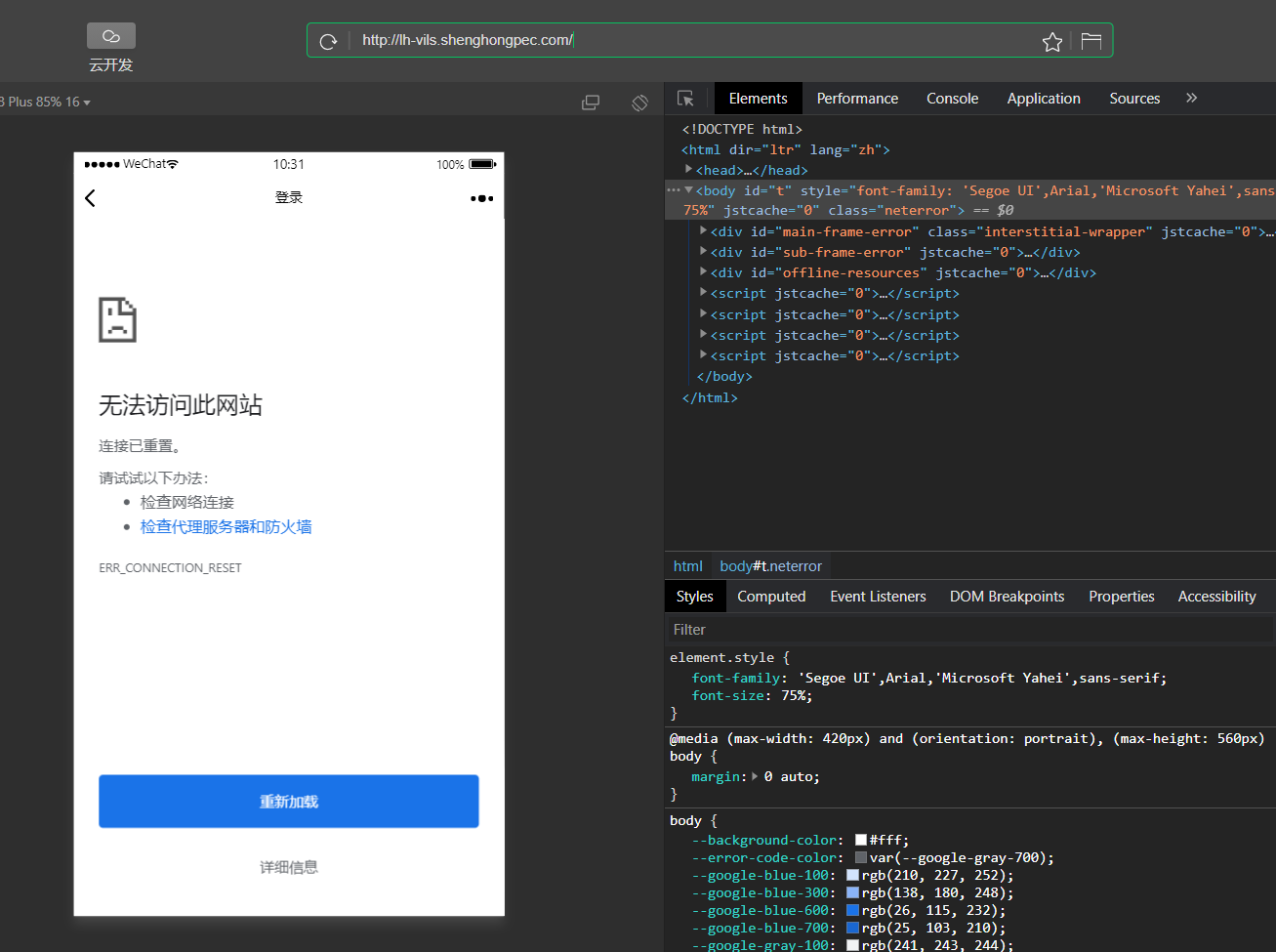Expand the head element node
Viewport: 1276px width, 952px height.
click(689, 170)
